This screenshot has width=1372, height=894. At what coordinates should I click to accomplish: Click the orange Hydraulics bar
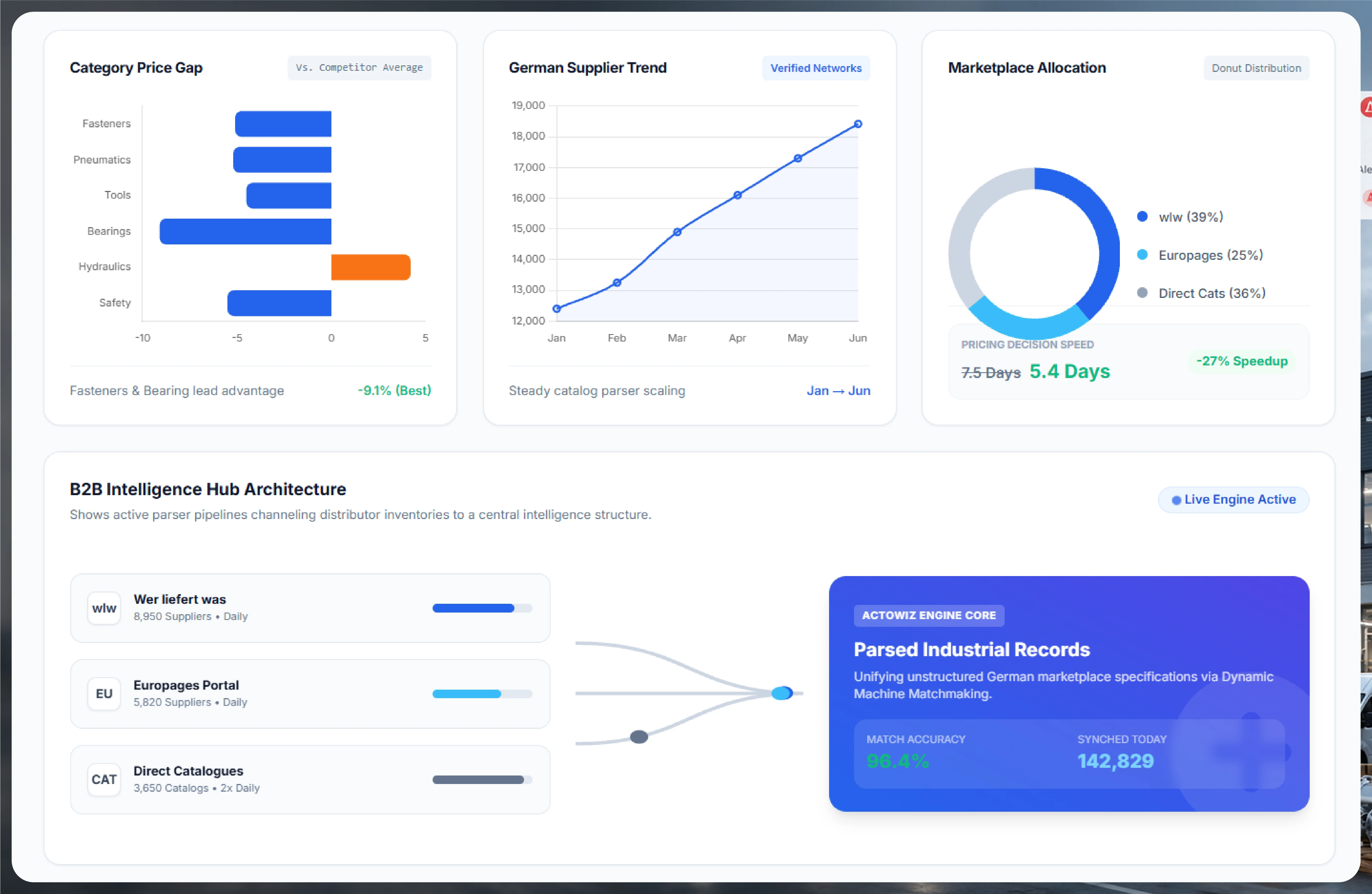pos(371,267)
